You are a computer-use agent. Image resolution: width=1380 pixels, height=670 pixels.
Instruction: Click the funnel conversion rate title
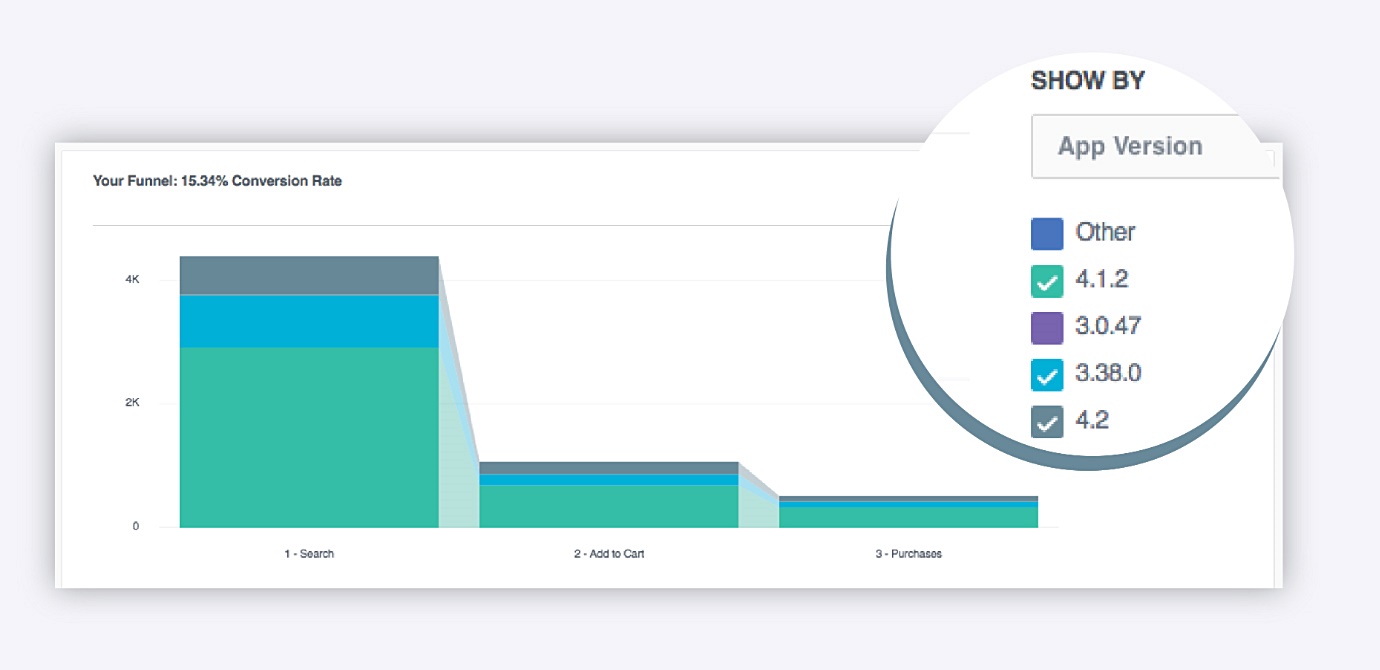(217, 181)
